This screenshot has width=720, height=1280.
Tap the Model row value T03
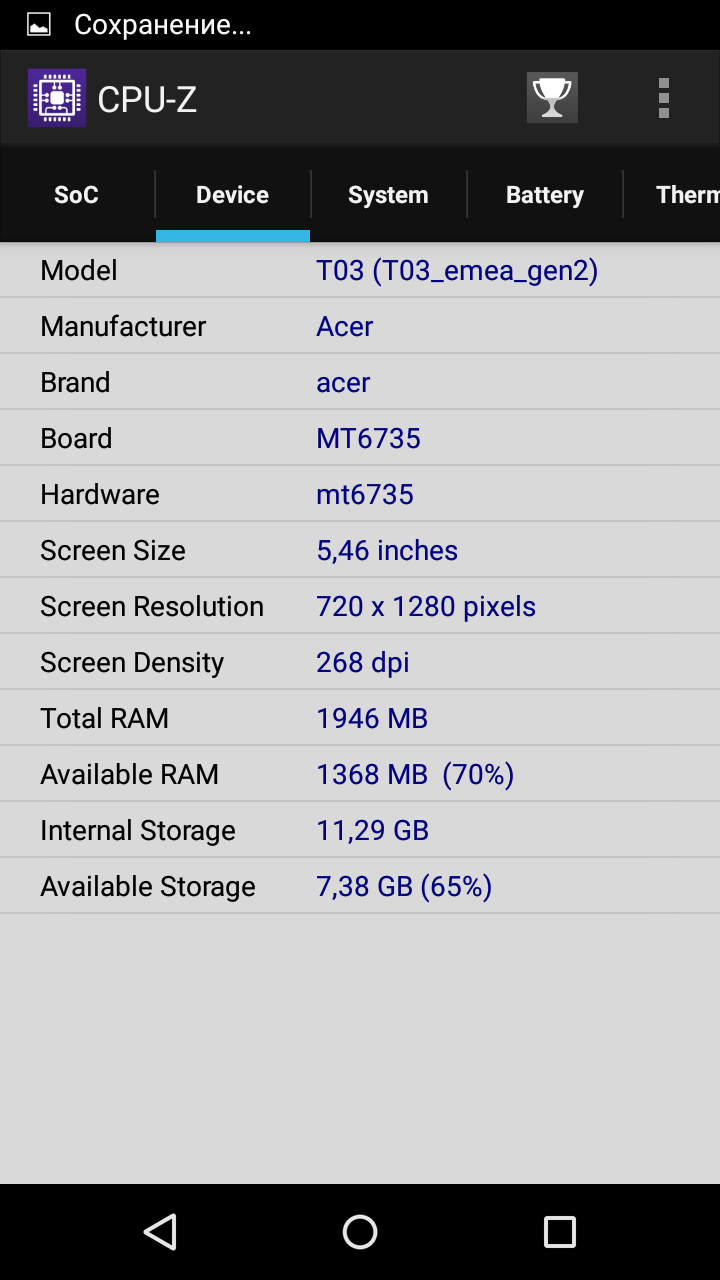[456, 271]
